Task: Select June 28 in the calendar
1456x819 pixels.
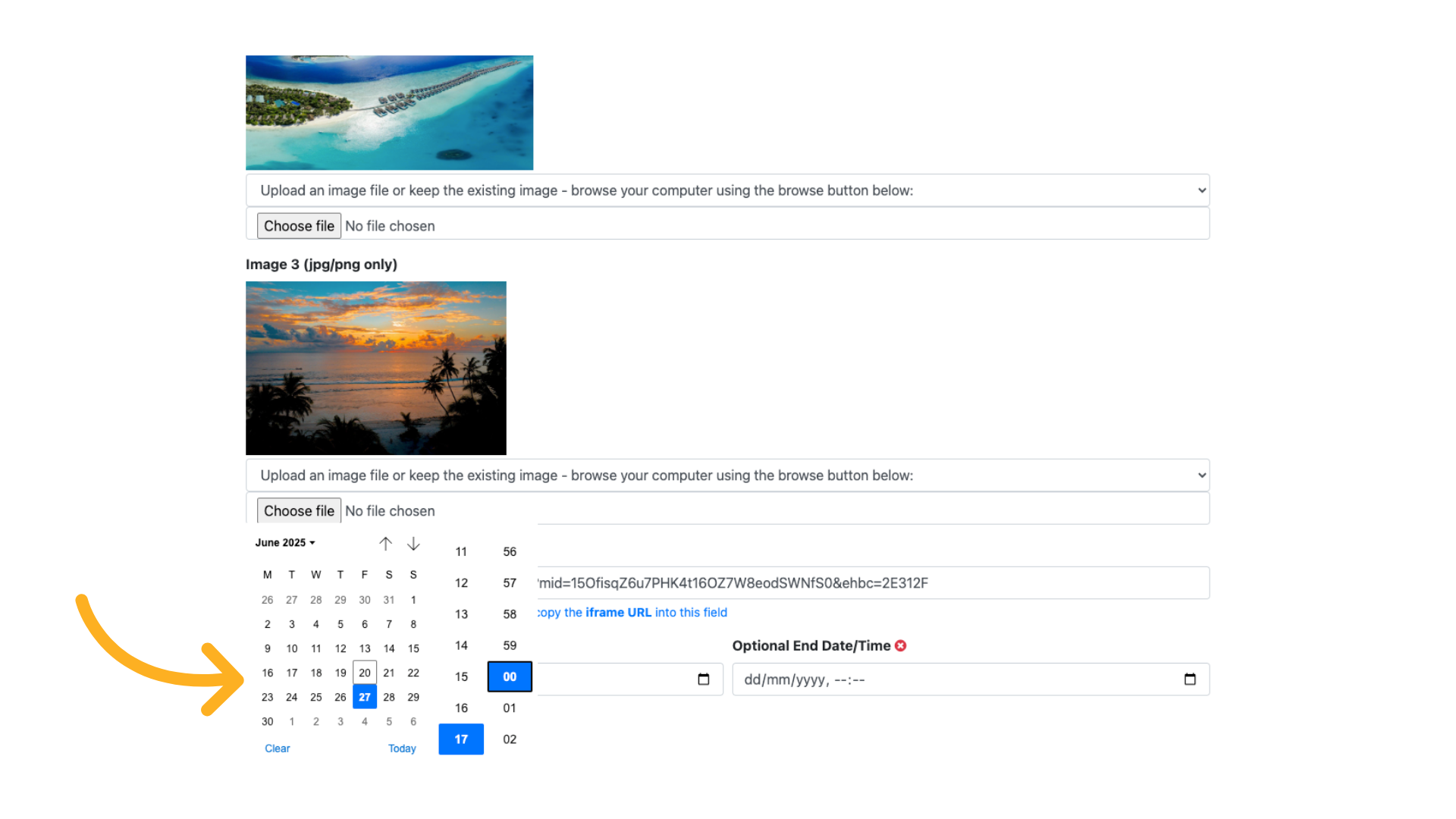Action: tap(389, 697)
